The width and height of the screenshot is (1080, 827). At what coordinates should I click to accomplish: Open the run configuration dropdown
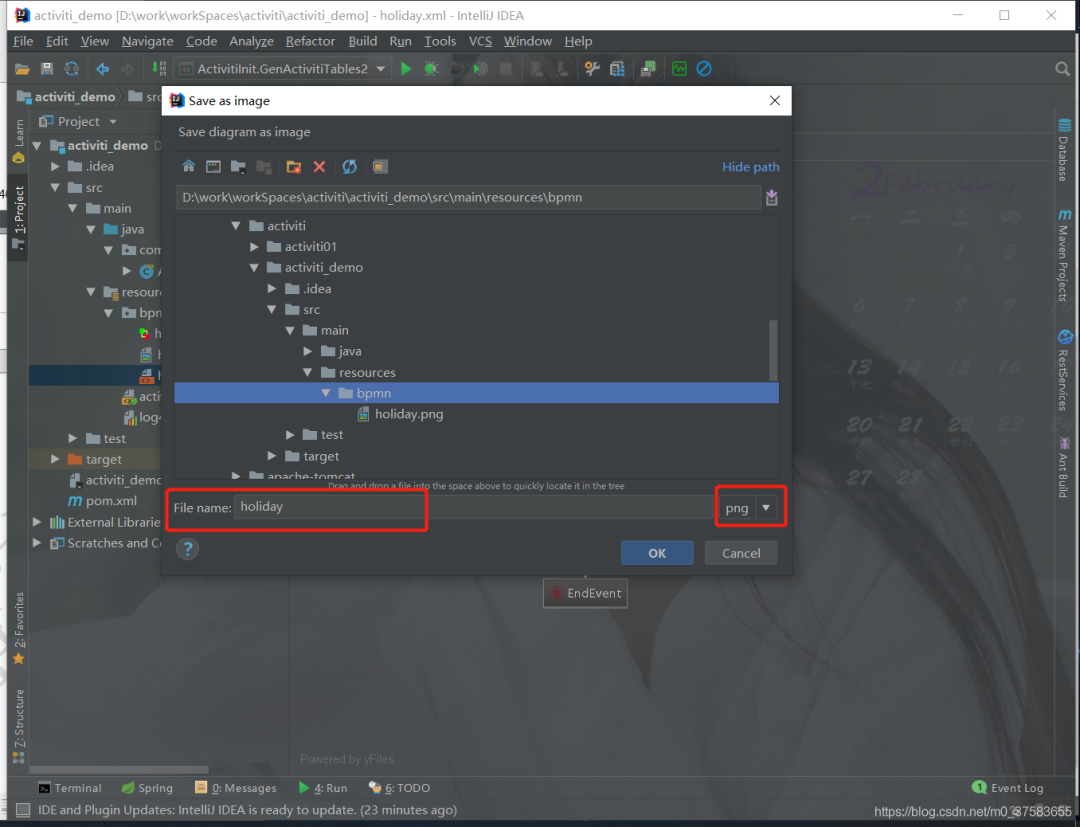pyautogui.click(x=380, y=69)
